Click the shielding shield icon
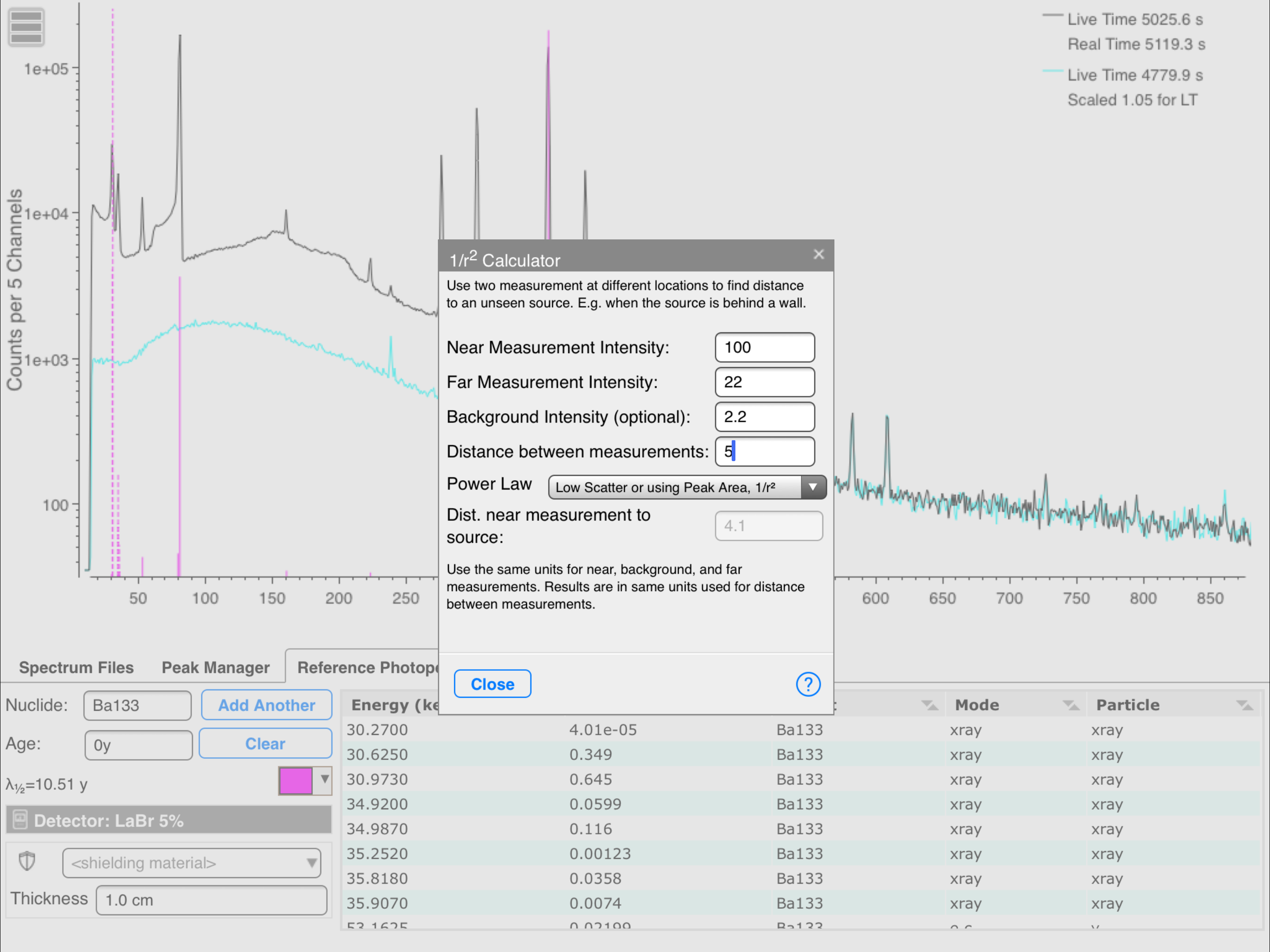This screenshot has height=952, width=1270. pos(27,861)
